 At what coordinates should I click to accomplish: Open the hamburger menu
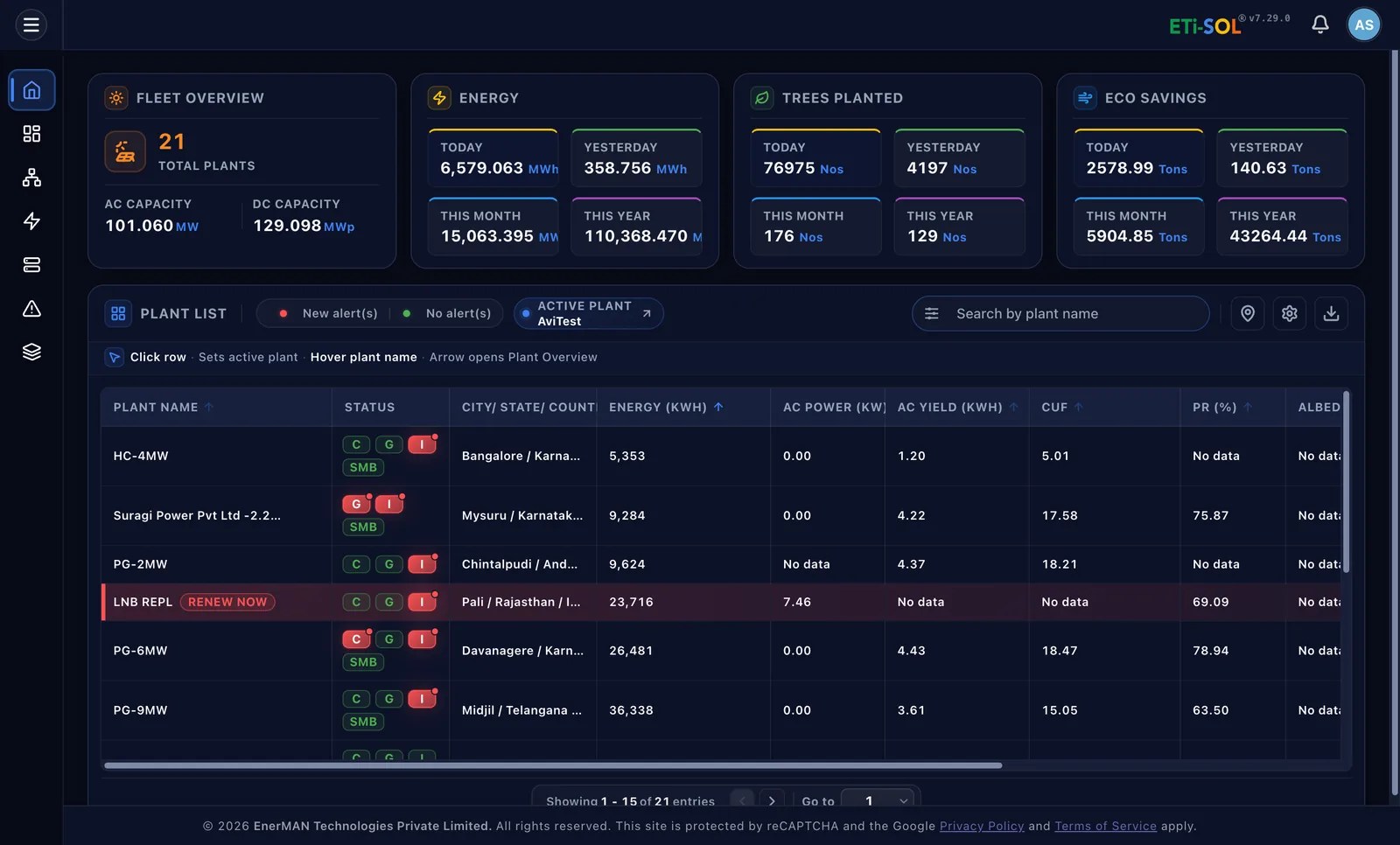click(x=31, y=24)
